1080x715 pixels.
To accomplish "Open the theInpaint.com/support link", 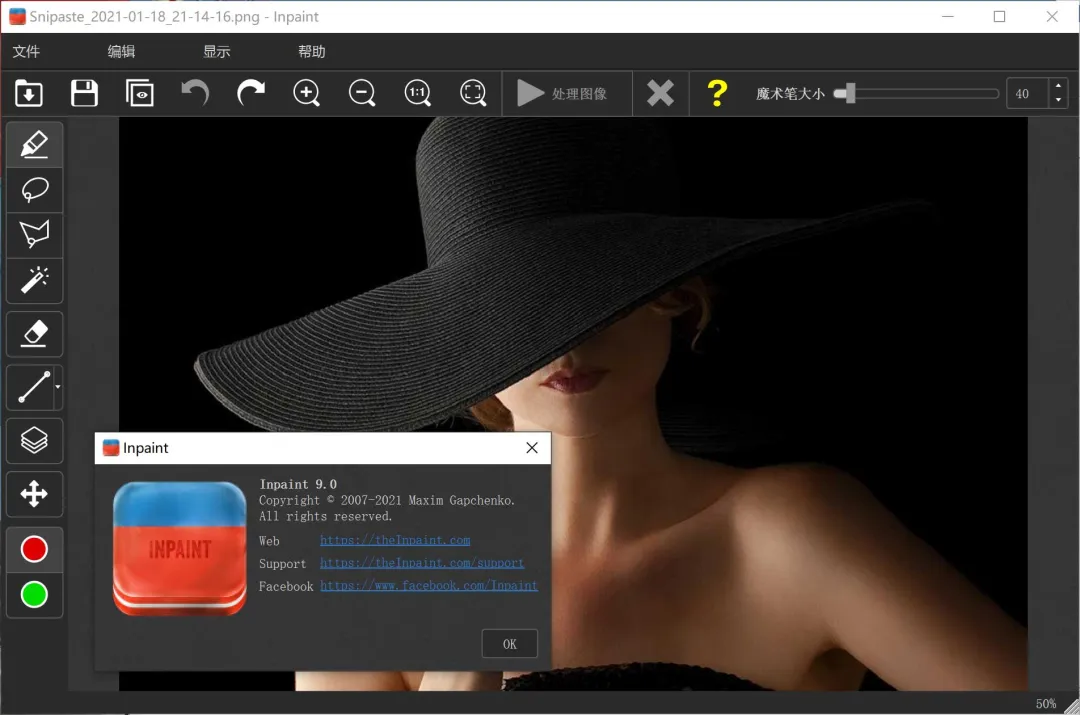I will coord(421,563).
